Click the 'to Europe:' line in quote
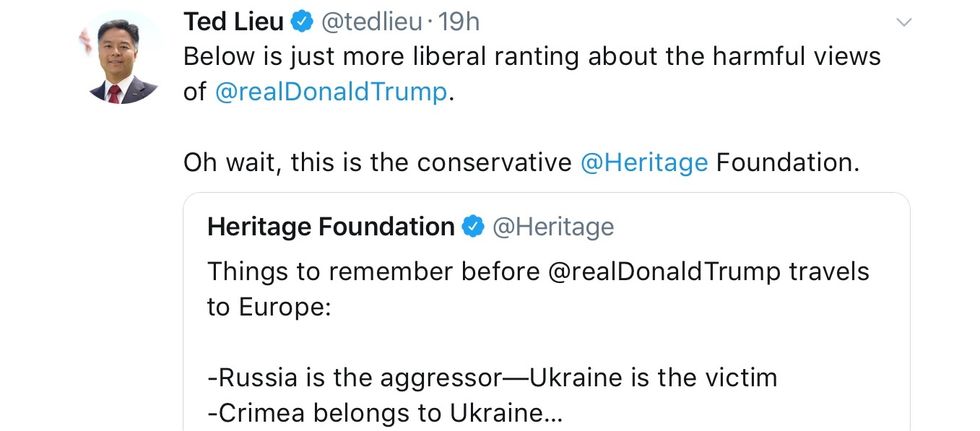This screenshot has width=980, height=431. click(x=267, y=307)
